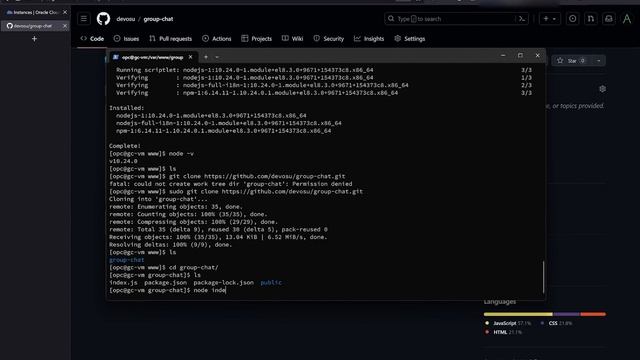Open the issues icon in GitHub header
The image size is (640, 360).
(573, 19)
